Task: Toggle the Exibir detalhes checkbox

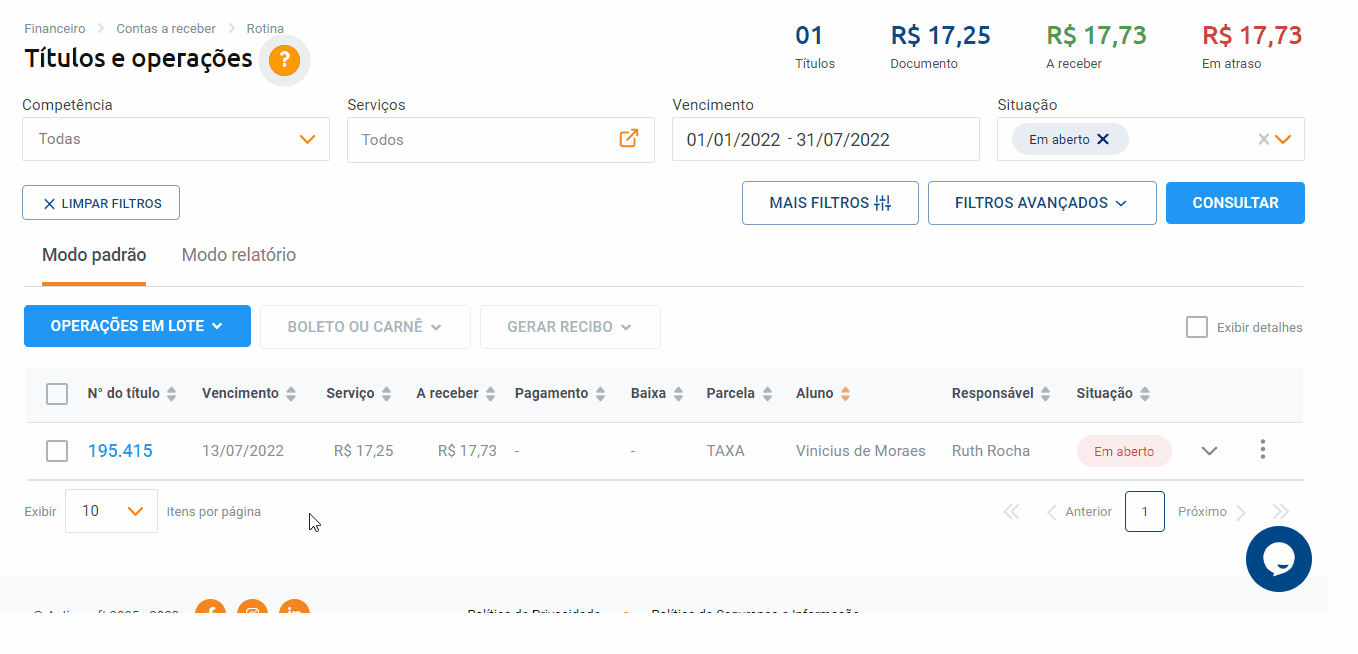Action: (x=1197, y=327)
